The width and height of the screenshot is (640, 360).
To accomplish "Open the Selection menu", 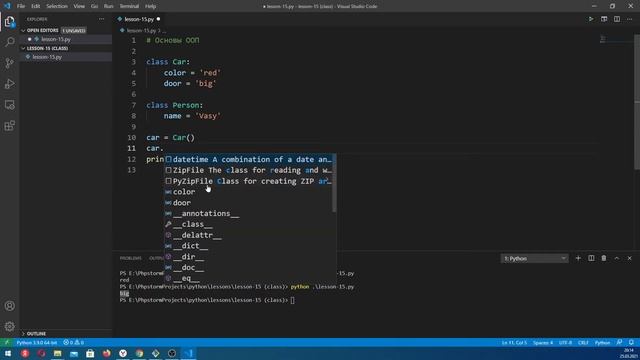I will (x=57, y=6).
